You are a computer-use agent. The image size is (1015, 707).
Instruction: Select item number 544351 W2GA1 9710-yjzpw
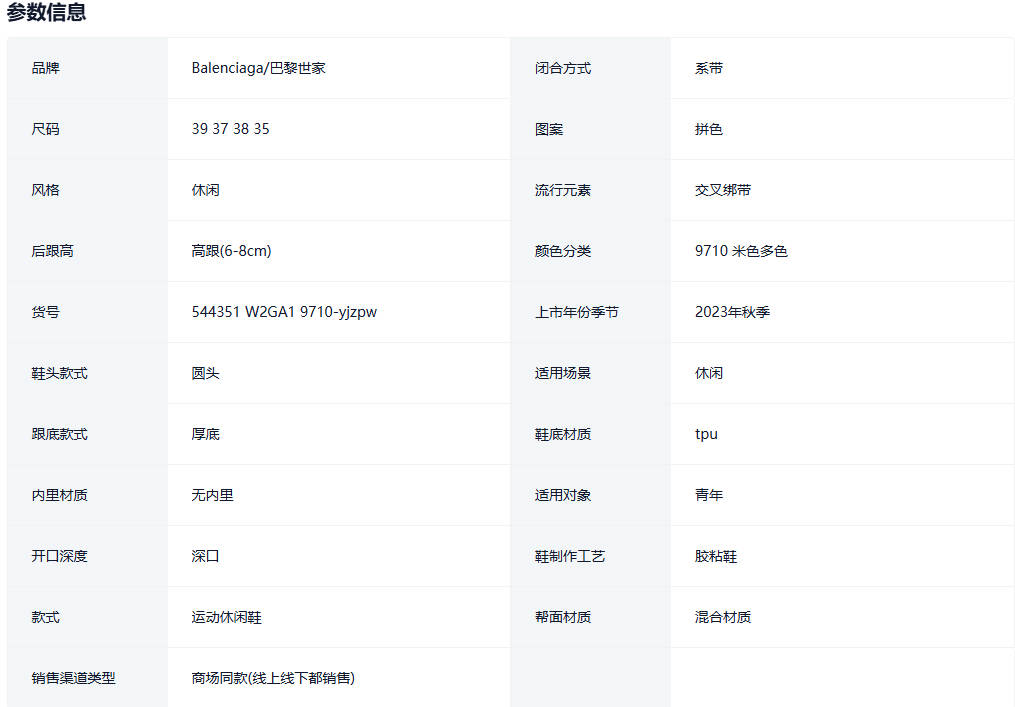pyautogui.click(x=284, y=312)
